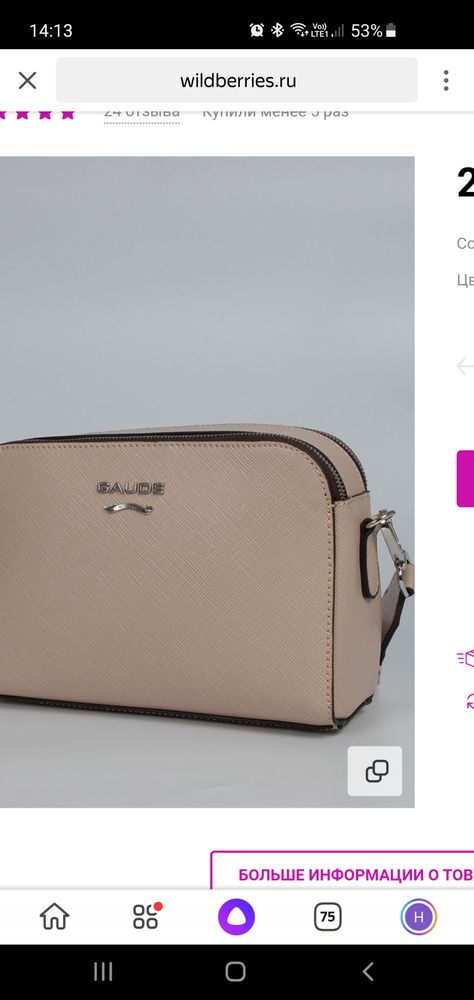Tap the returns refresh icon

point(470,701)
